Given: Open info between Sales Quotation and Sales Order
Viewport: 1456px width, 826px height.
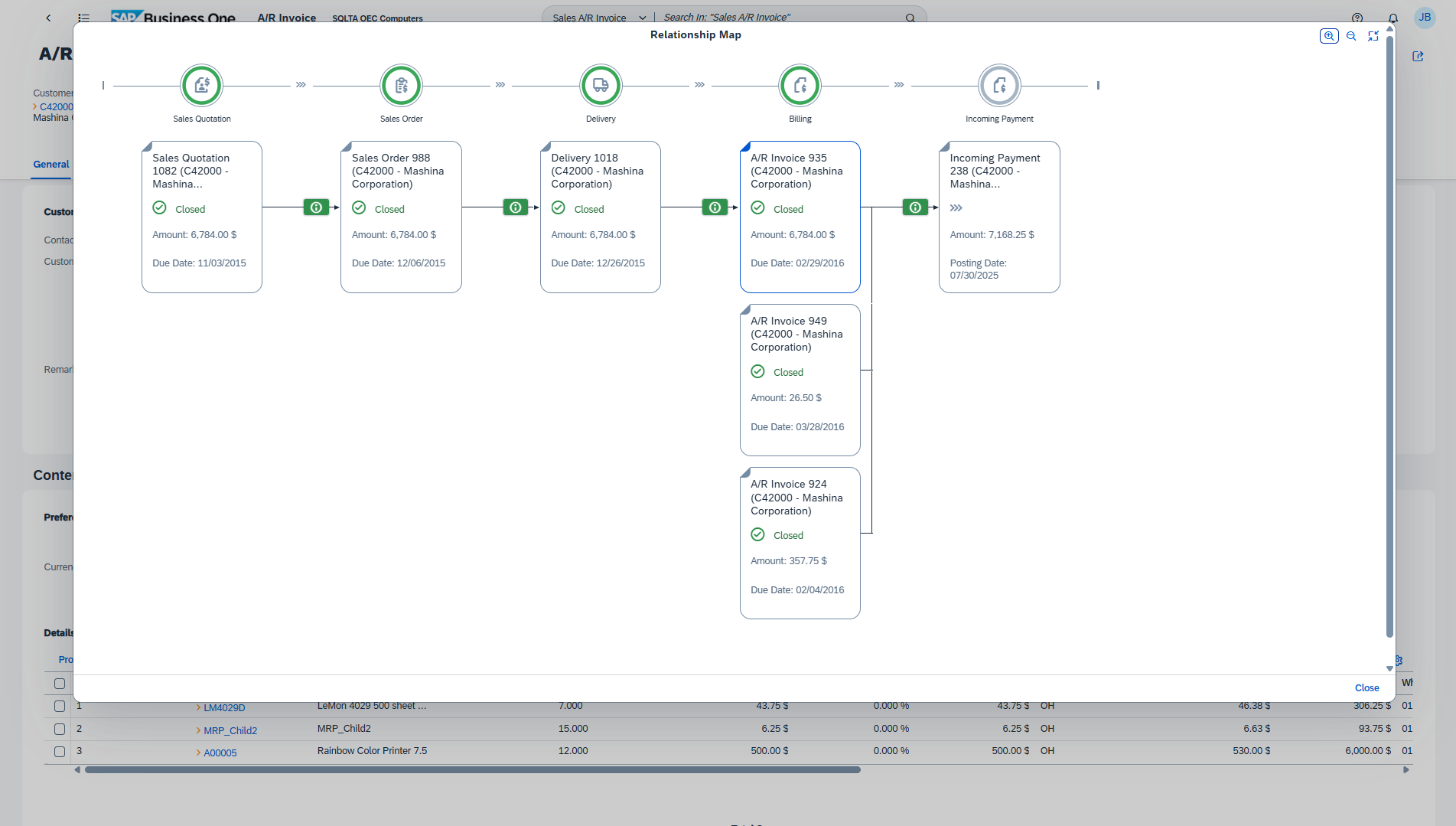Looking at the screenshot, I should tap(316, 207).
